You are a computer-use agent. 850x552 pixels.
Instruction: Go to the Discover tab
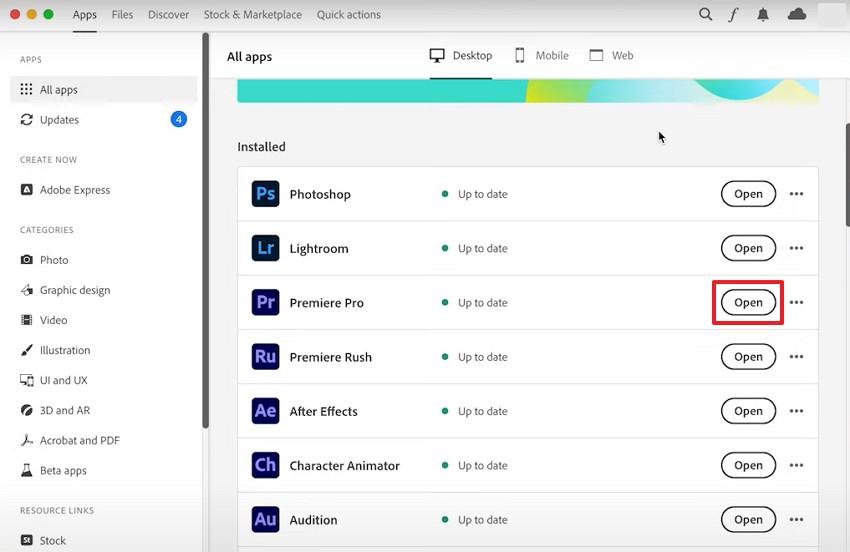169,15
